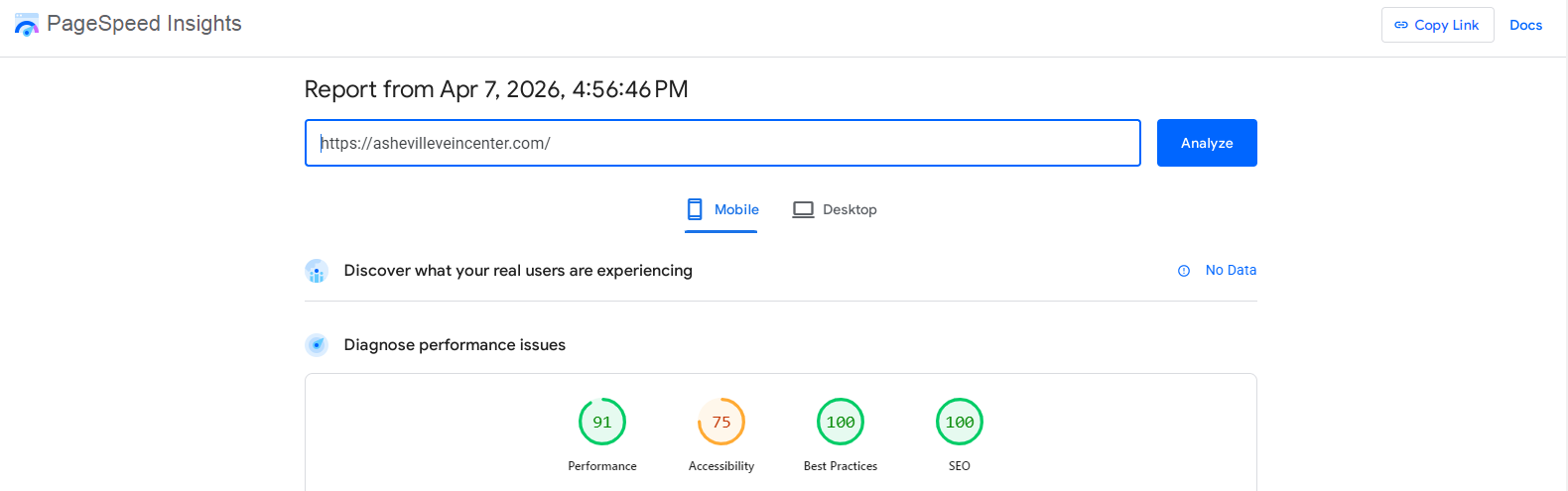Click the Diagnose performance issues icon
Viewport: 1568px width, 491px height.
(x=317, y=345)
